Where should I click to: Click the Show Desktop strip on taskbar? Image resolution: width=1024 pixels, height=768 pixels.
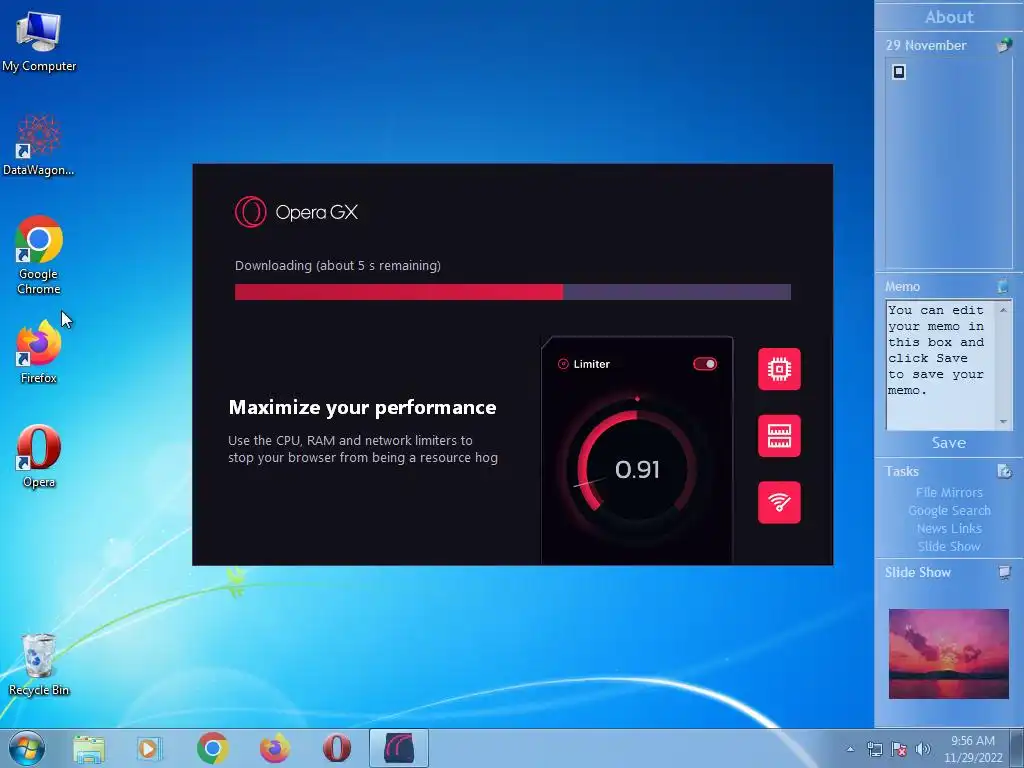[1017, 748]
